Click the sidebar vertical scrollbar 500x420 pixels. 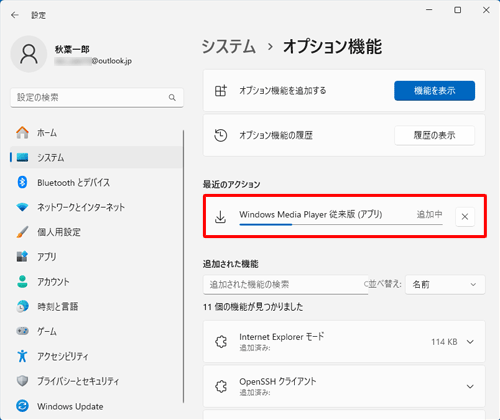pyautogui.click(x=183, y=267)
